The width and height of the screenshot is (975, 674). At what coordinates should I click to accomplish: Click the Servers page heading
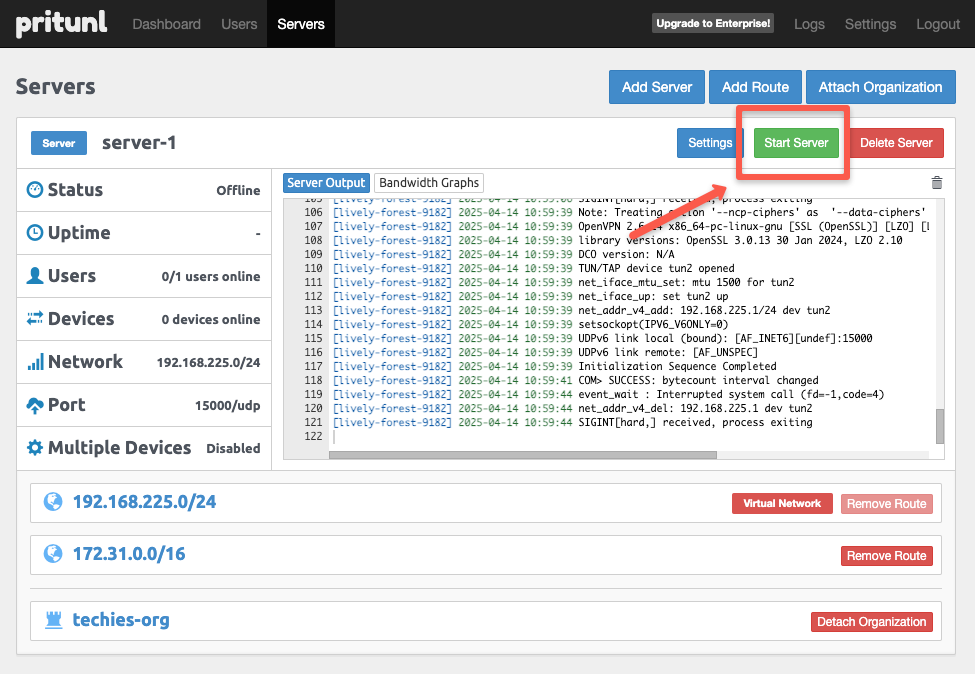tap(55, 86)
